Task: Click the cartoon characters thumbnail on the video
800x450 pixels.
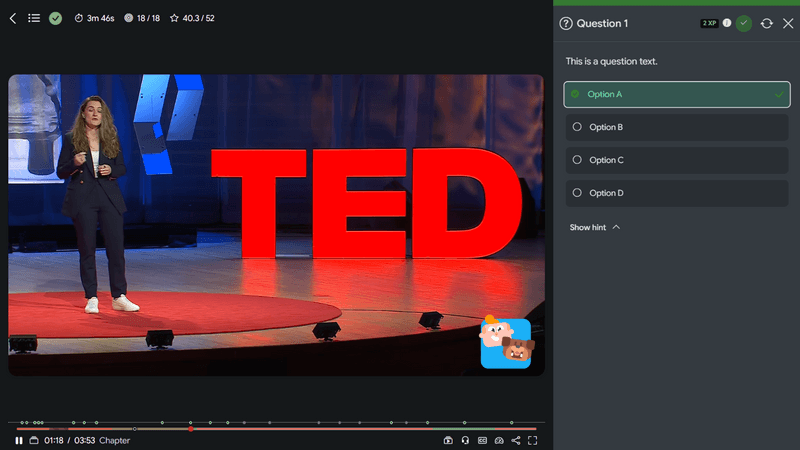Action: point(506,342)
